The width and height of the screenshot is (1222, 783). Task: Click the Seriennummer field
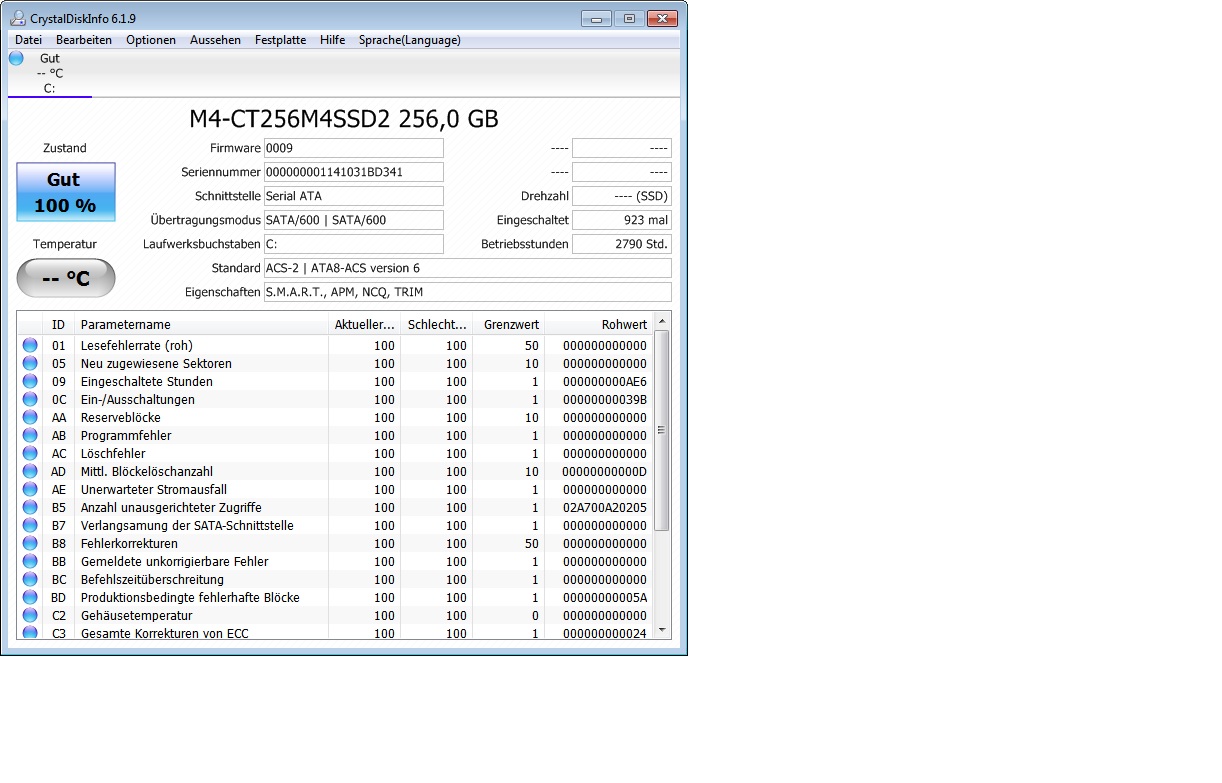click(x=353, y=172)
